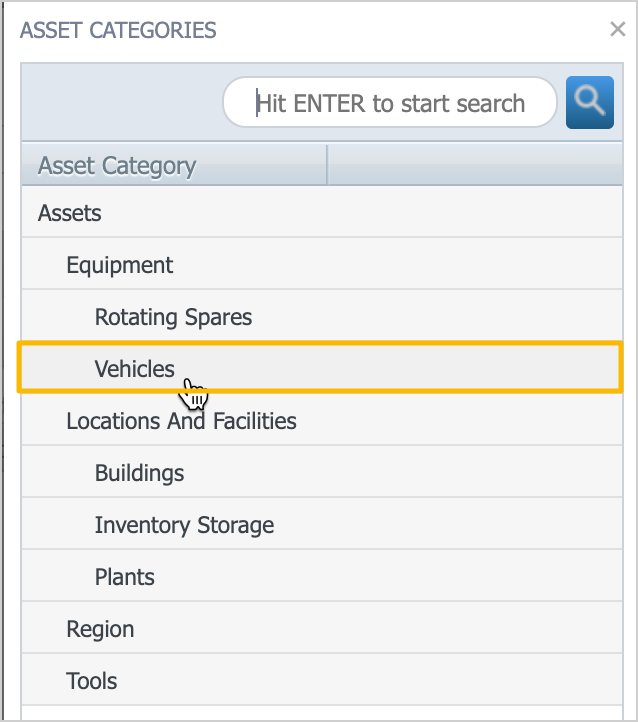
Task: Select Locations And Facilities category
Action: click(181, 421)
